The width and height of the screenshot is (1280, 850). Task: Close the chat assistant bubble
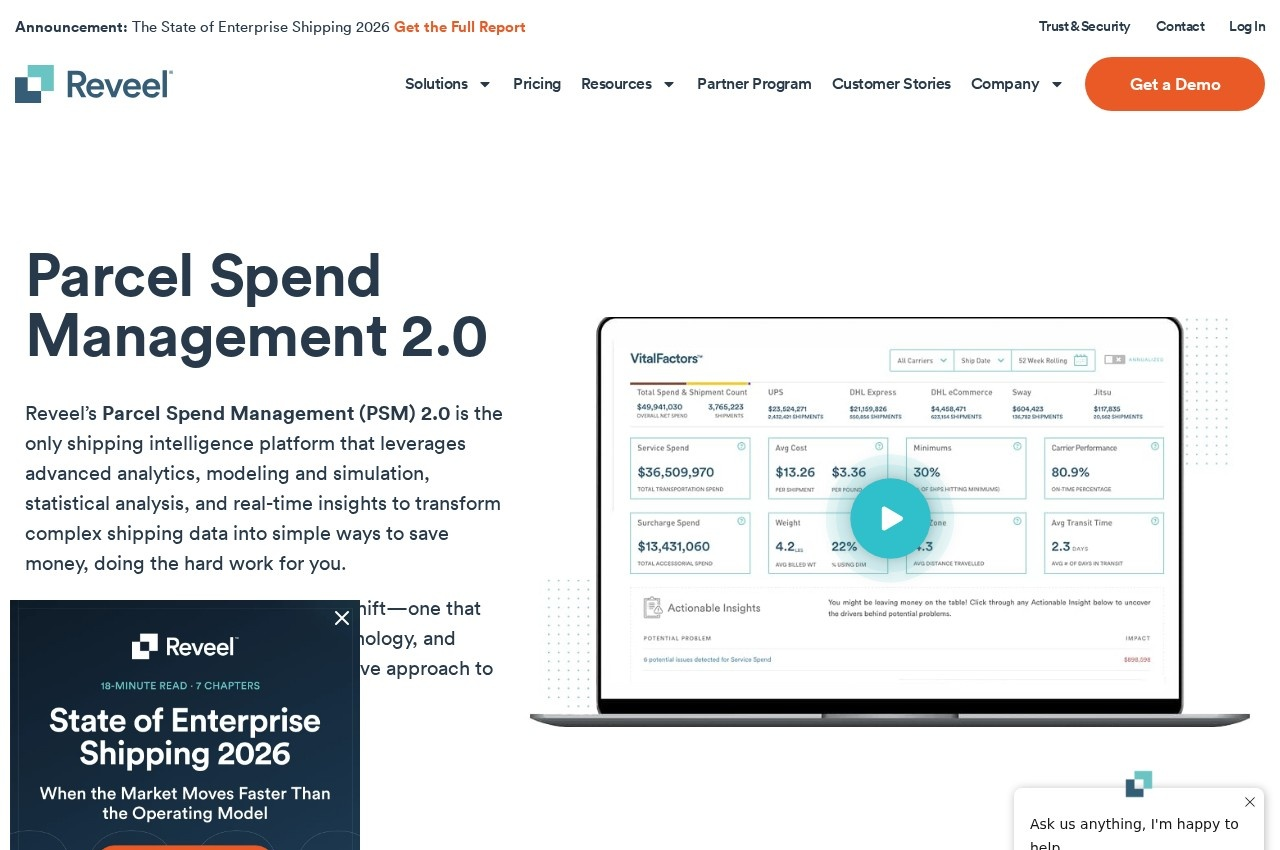(x=1249, y=802)
